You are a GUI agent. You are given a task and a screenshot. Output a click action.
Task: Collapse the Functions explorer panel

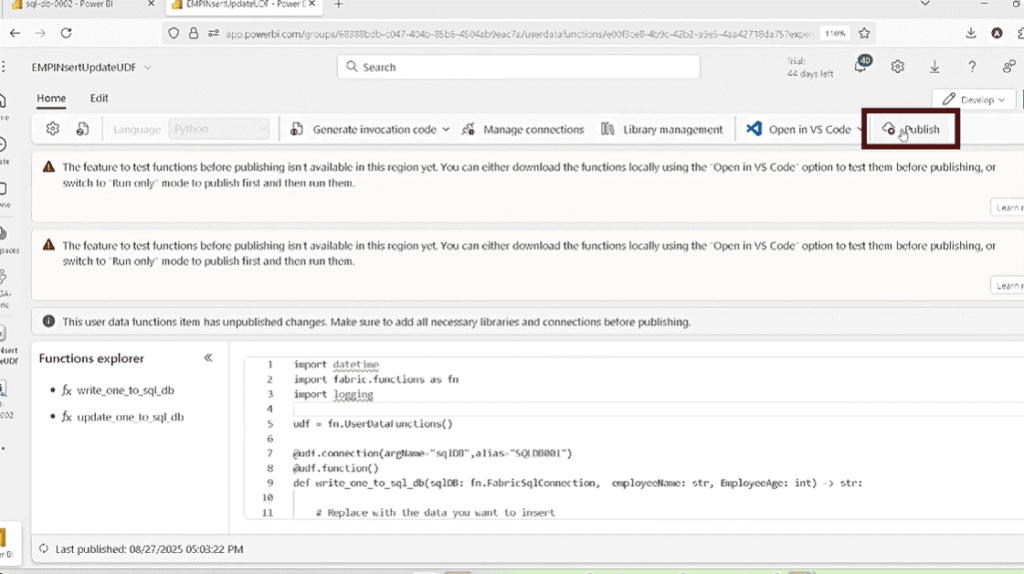[x=208, y=358]
